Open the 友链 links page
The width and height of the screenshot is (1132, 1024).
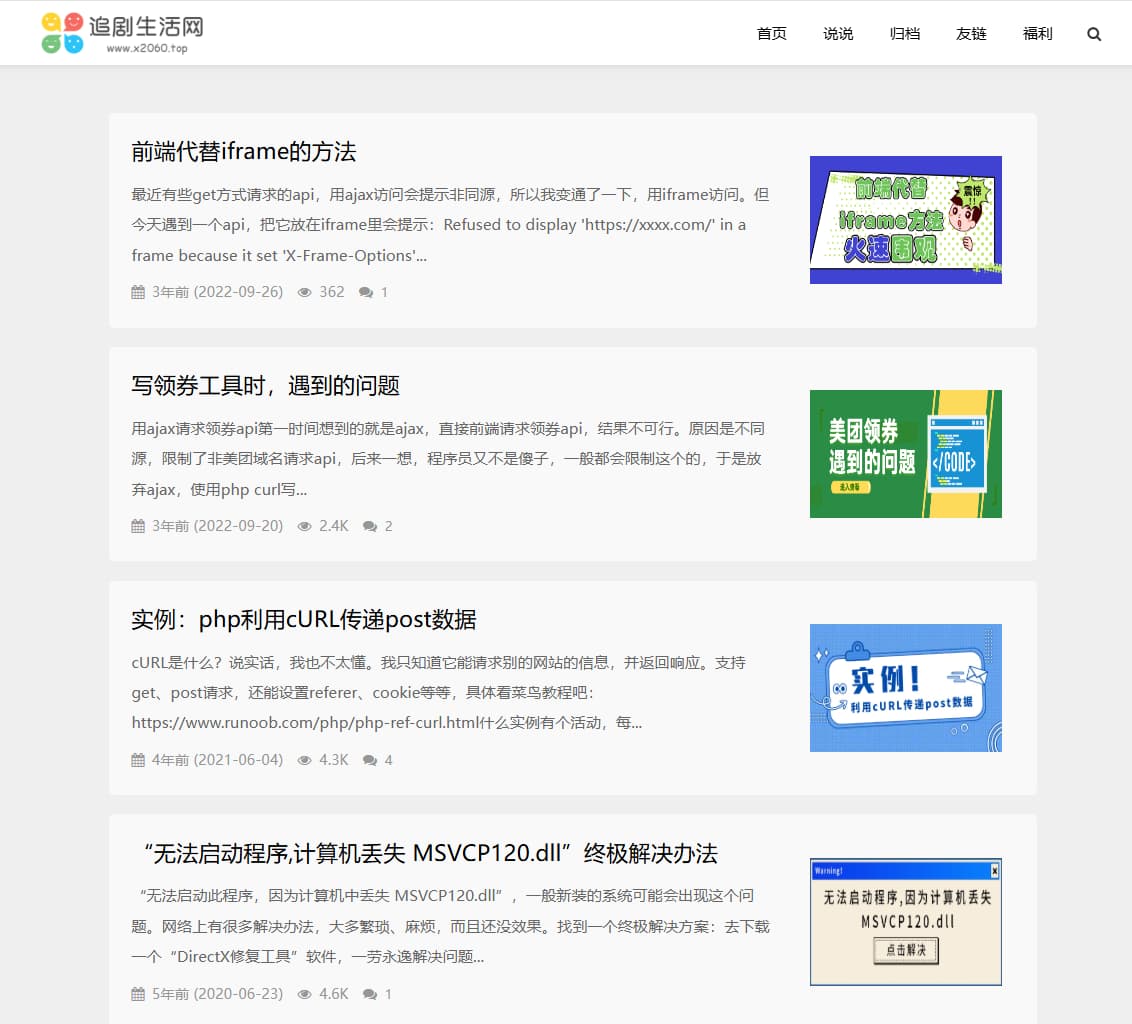pyautogui.click(x=970, y=33)
